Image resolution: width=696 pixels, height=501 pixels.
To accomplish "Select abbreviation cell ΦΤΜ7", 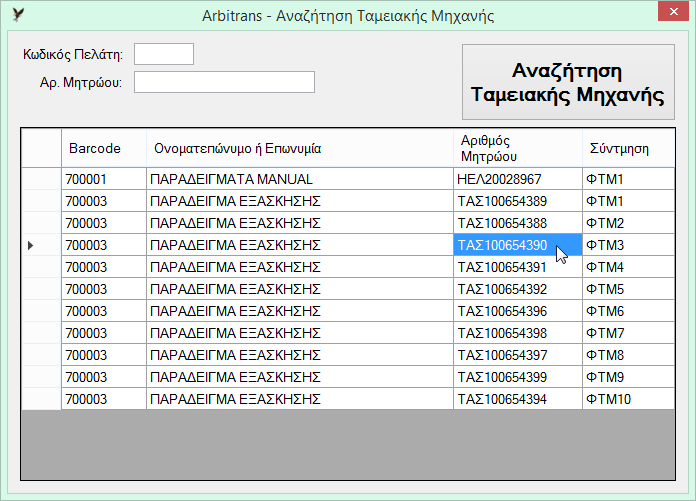I will (x=628, y=333).
